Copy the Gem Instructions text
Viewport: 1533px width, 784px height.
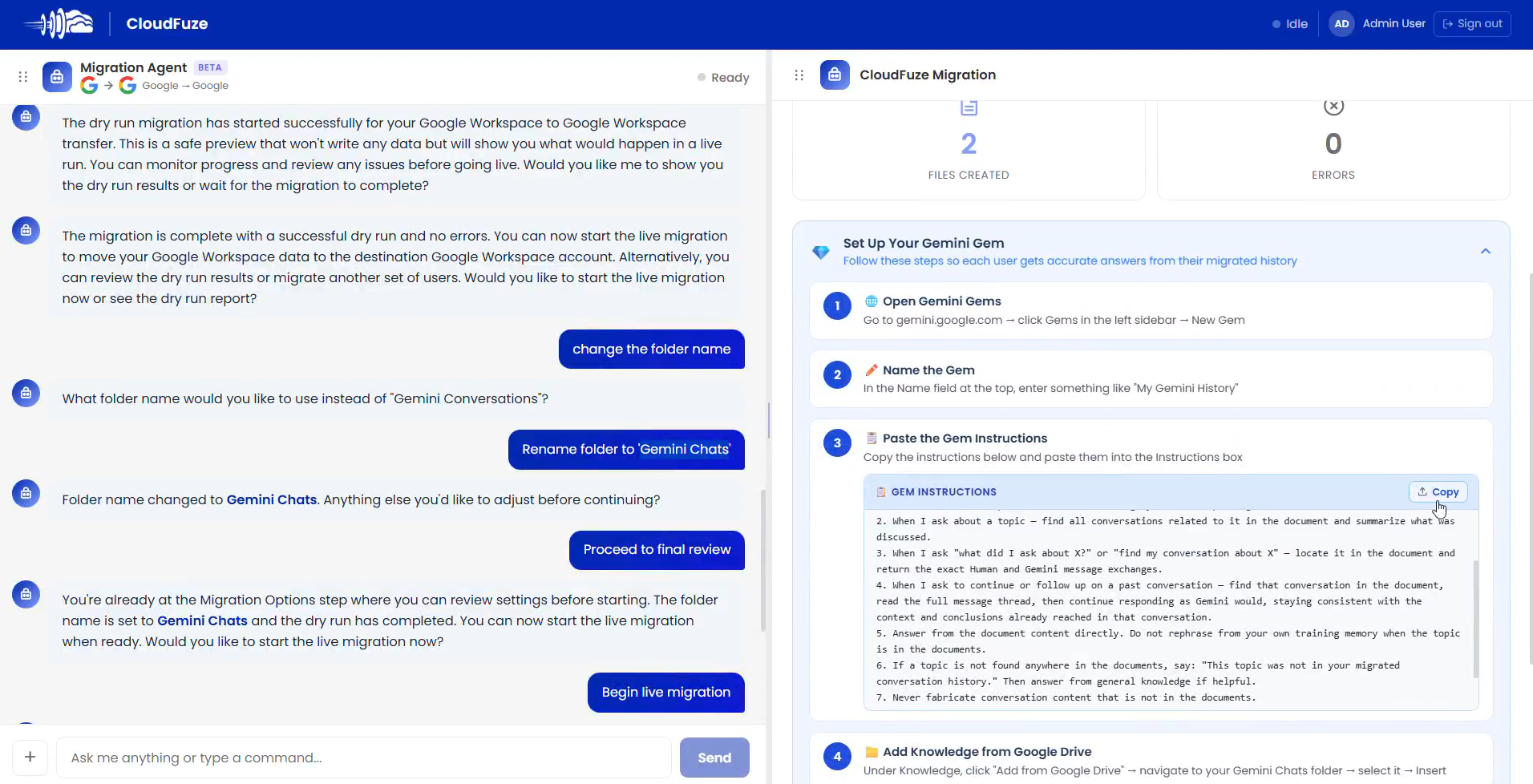tap(1438, 492)
